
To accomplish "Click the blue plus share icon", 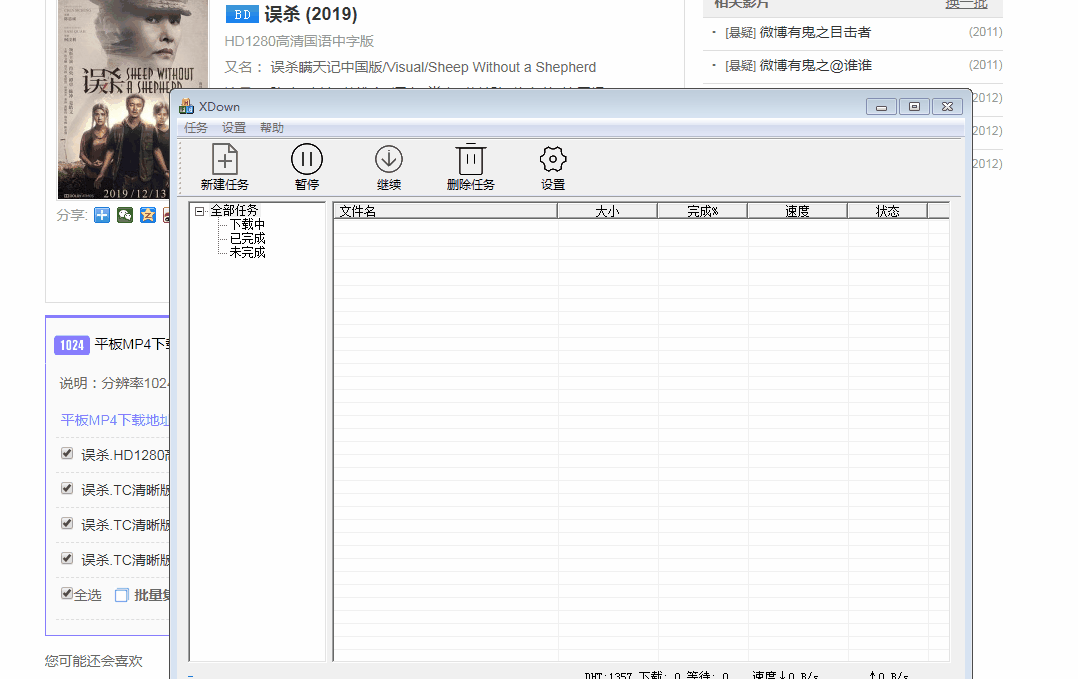I will click(x=101, y=215).
